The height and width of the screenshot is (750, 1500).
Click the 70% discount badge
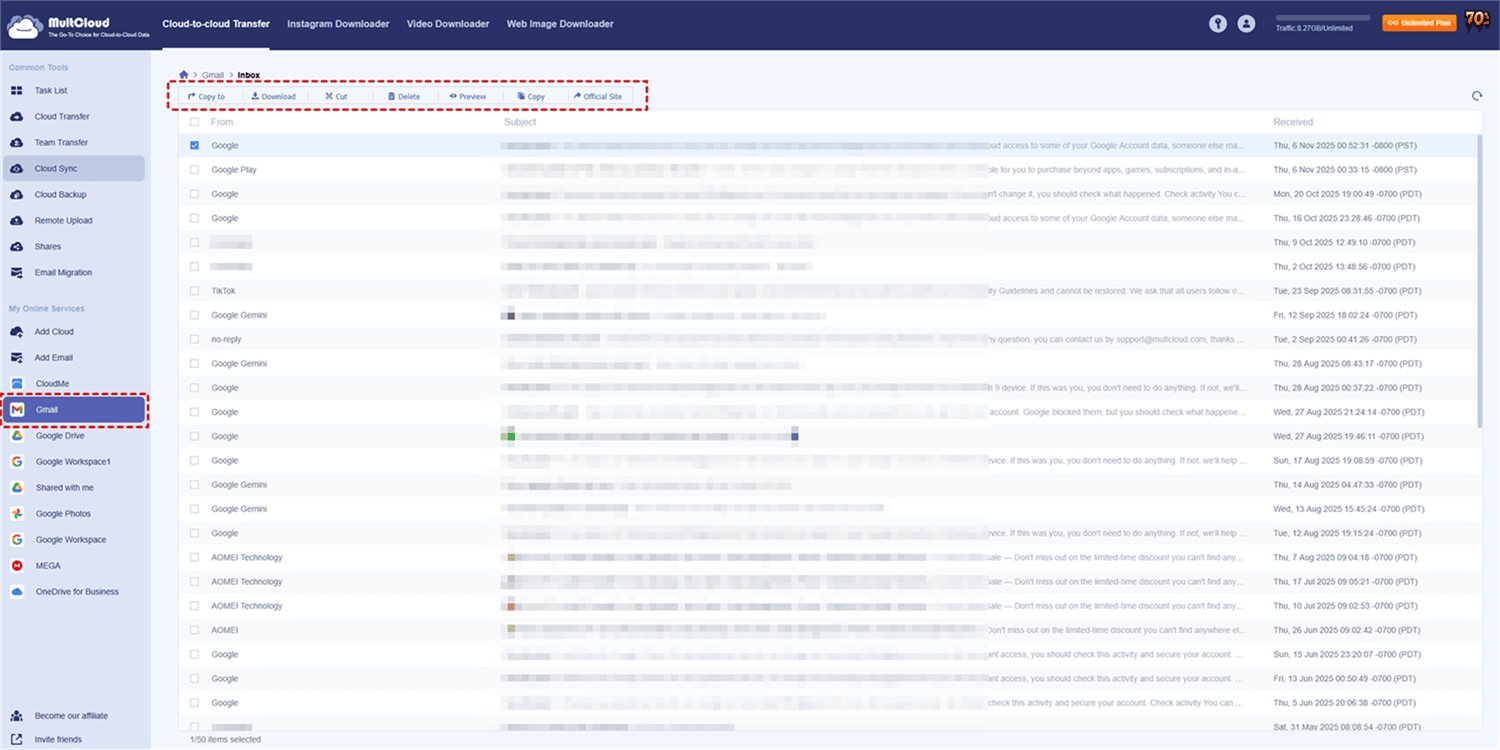click(1478, 20)
